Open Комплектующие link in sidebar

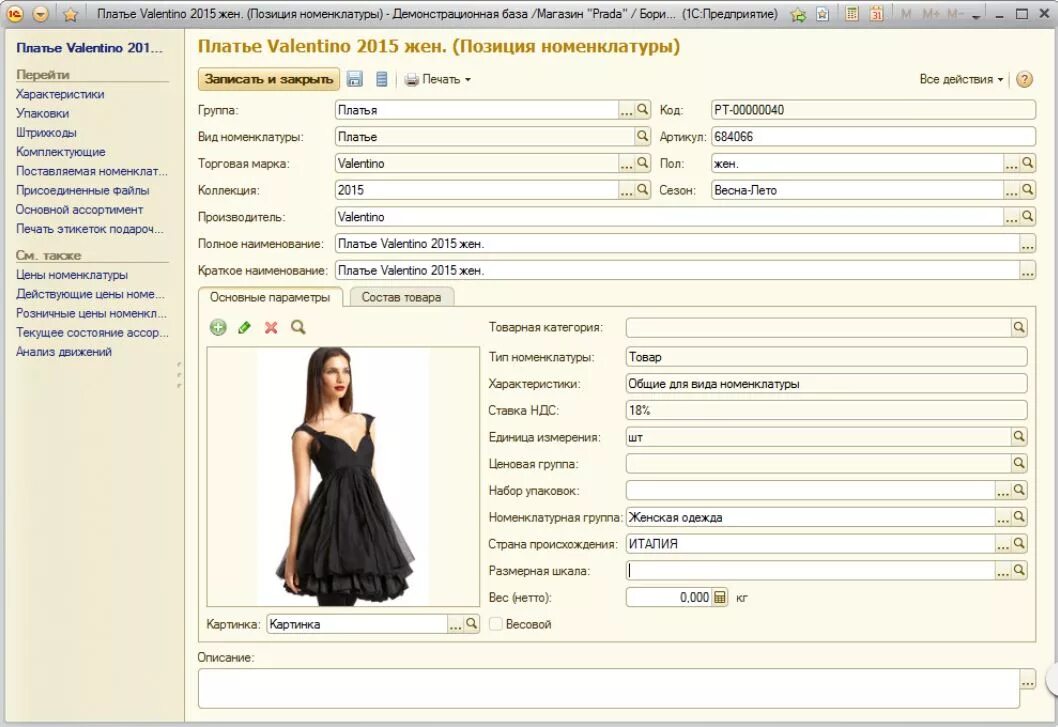pyautogui.click(x=61, y=152)
